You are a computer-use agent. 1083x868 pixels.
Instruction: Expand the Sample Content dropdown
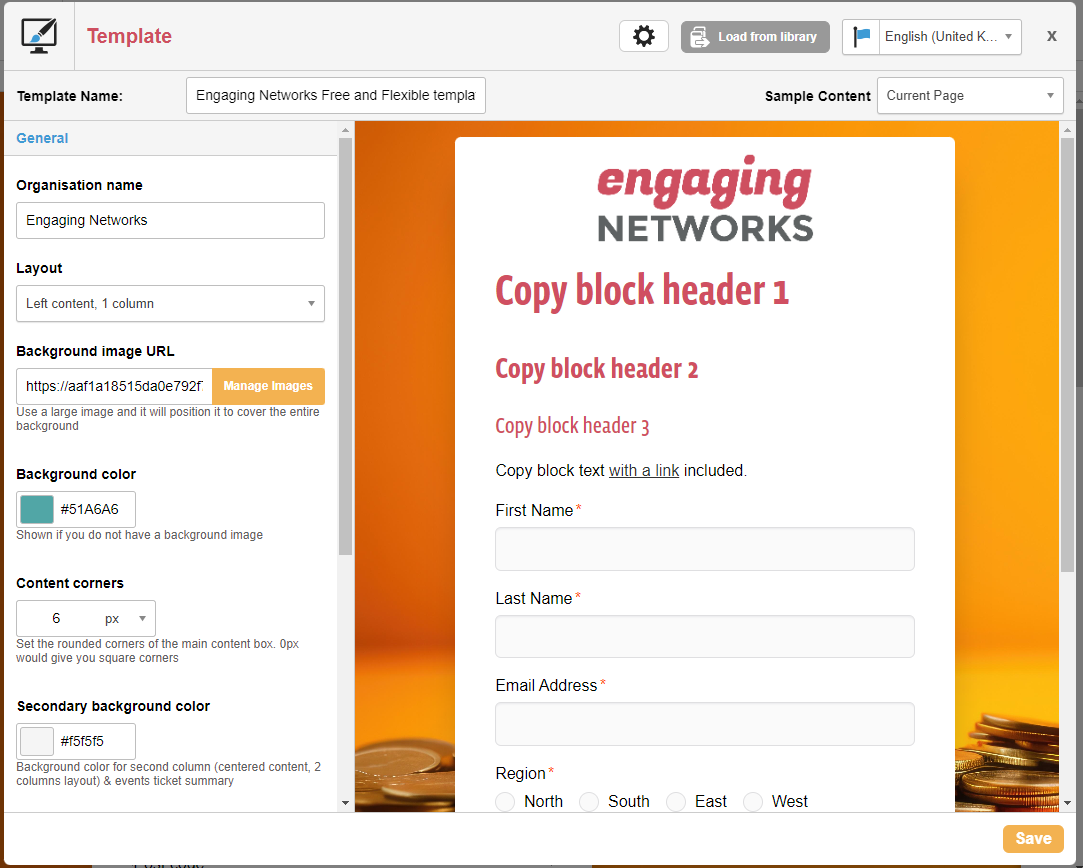(969, 96)
